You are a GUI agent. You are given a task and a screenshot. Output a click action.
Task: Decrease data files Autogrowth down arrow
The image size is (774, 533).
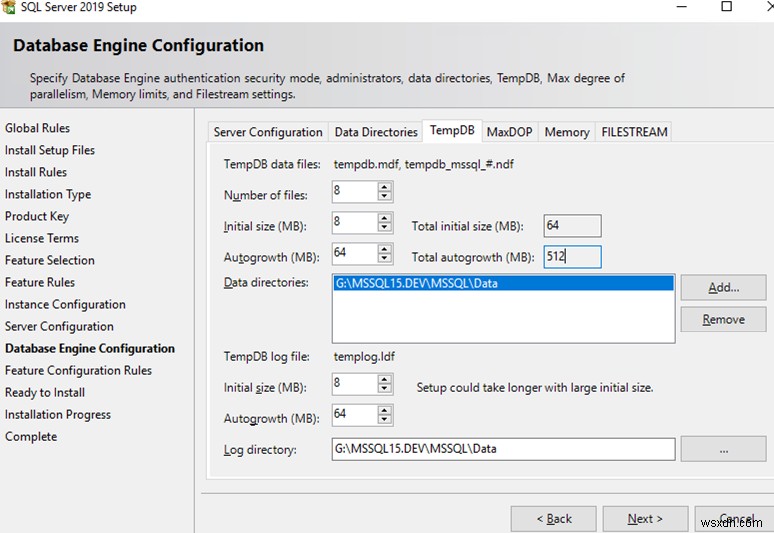[385, 258]
